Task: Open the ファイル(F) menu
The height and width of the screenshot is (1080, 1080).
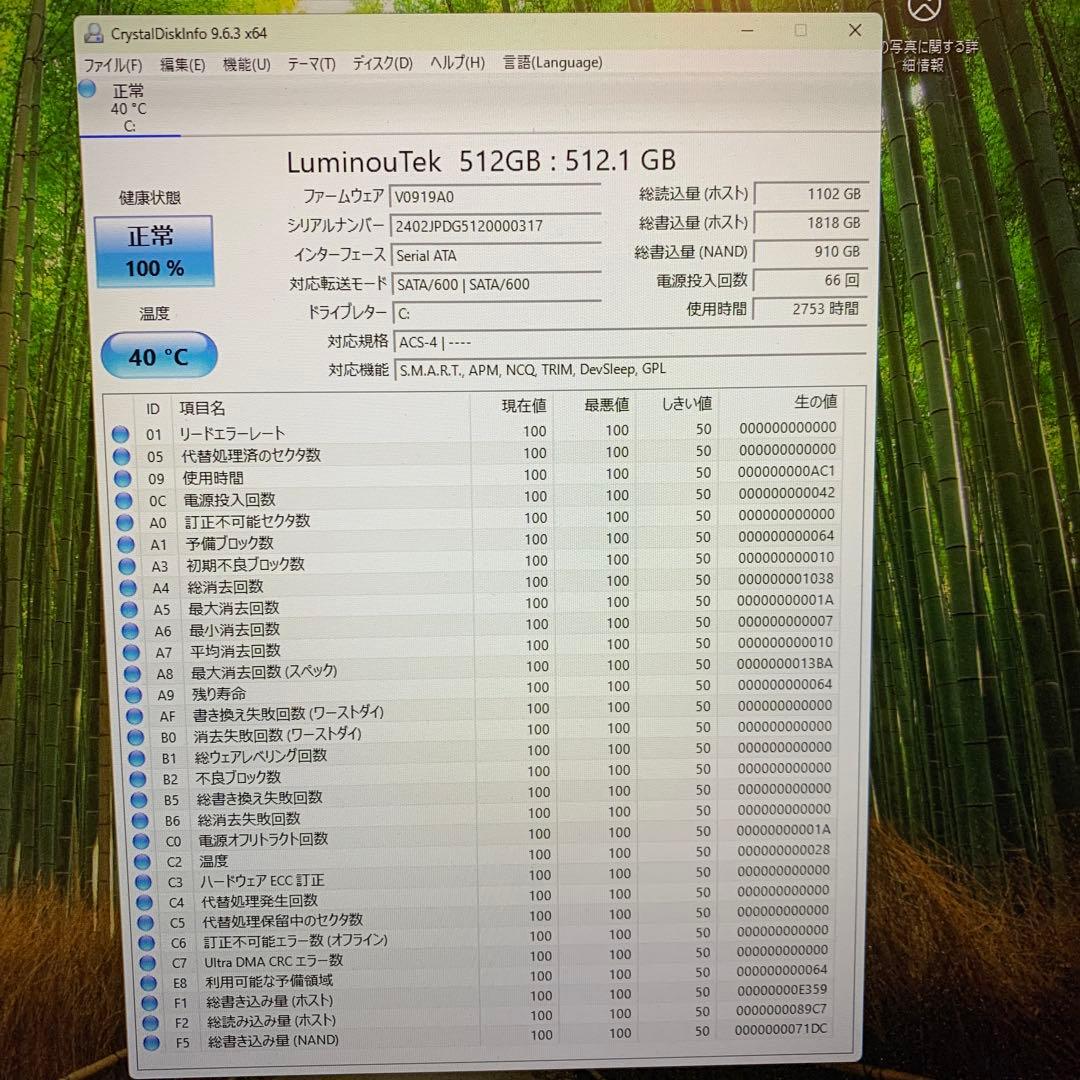Action: pos(112,62)
